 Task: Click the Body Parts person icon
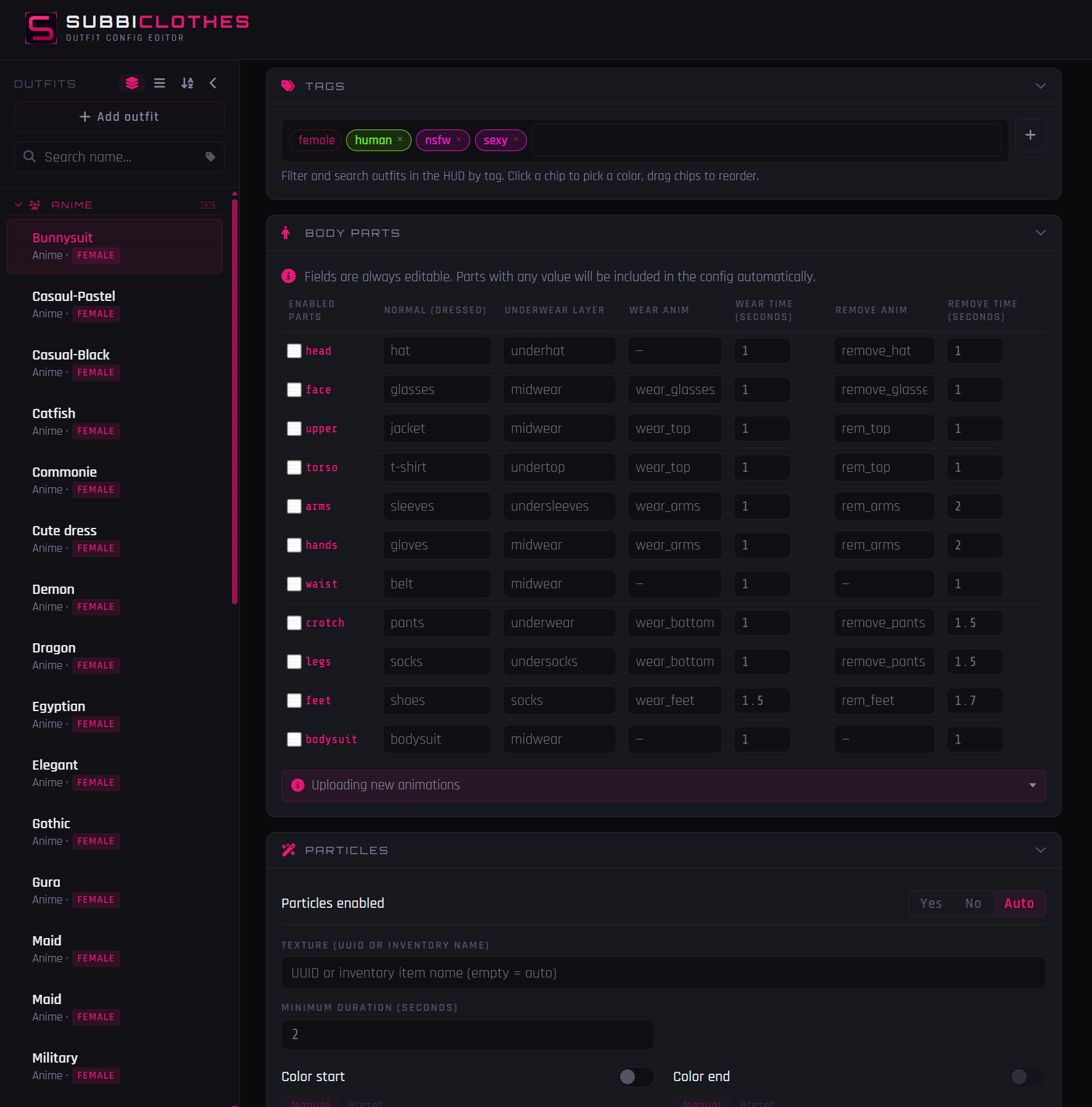pos(286,233)
